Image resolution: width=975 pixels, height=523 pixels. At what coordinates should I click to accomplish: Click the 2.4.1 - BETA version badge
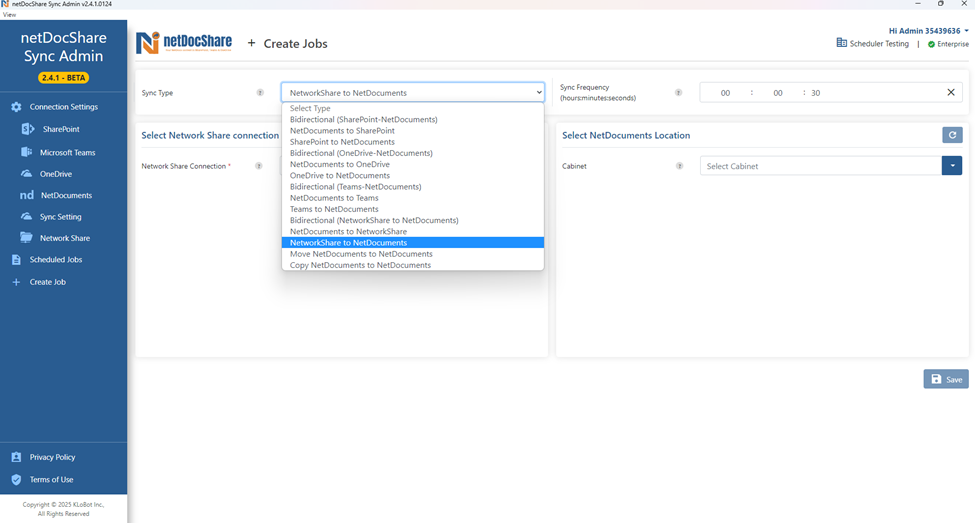pos(63,78)
